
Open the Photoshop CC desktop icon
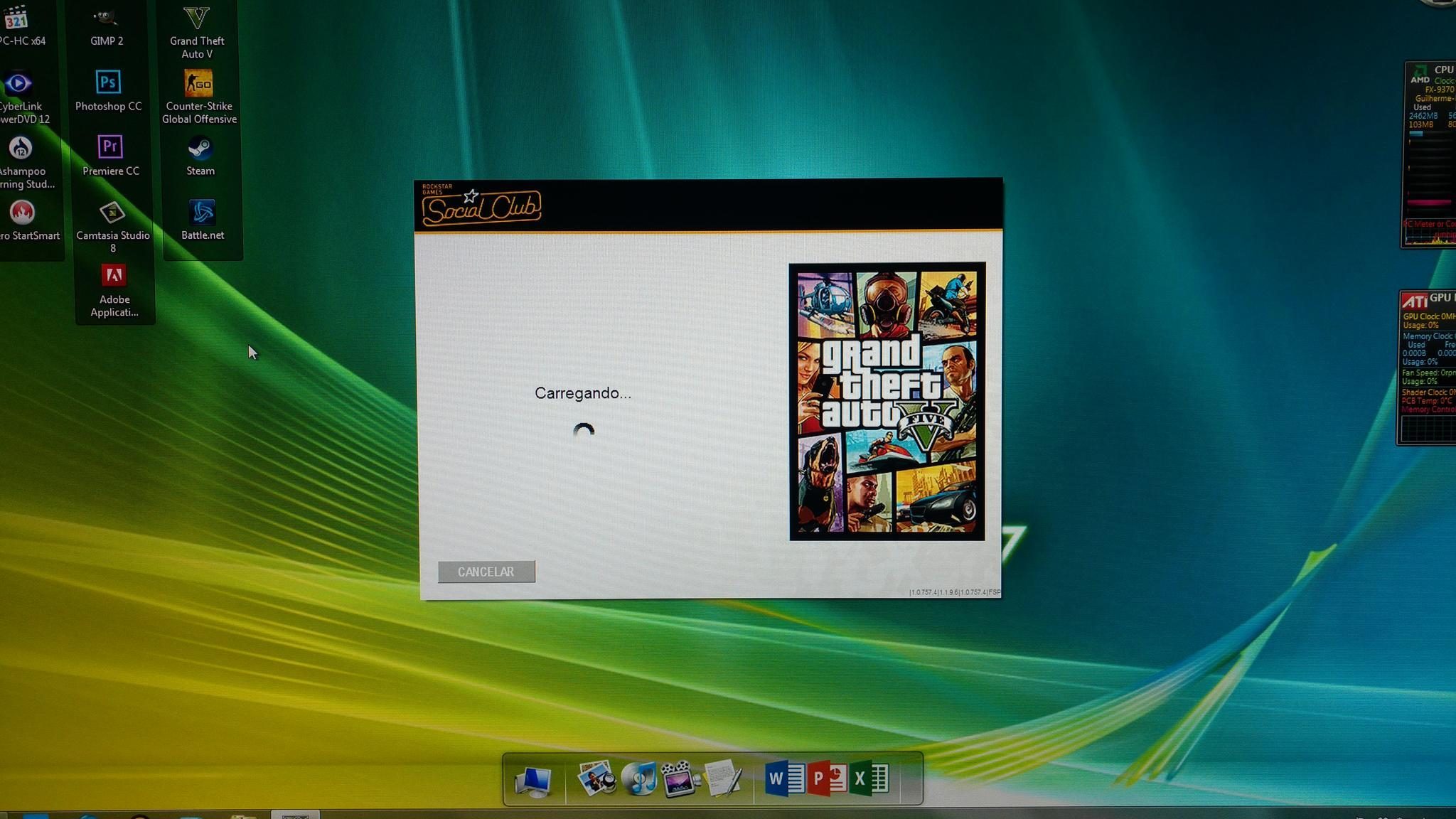coord(109,91)
